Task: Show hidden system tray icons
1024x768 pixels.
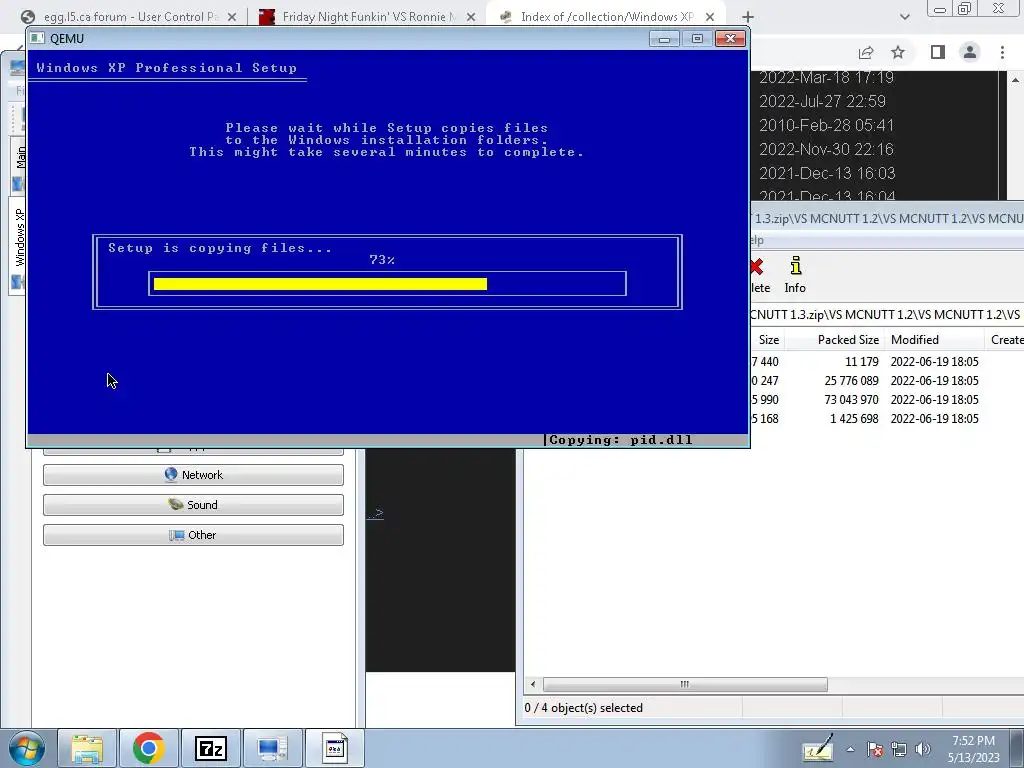Action: (850, 750)
